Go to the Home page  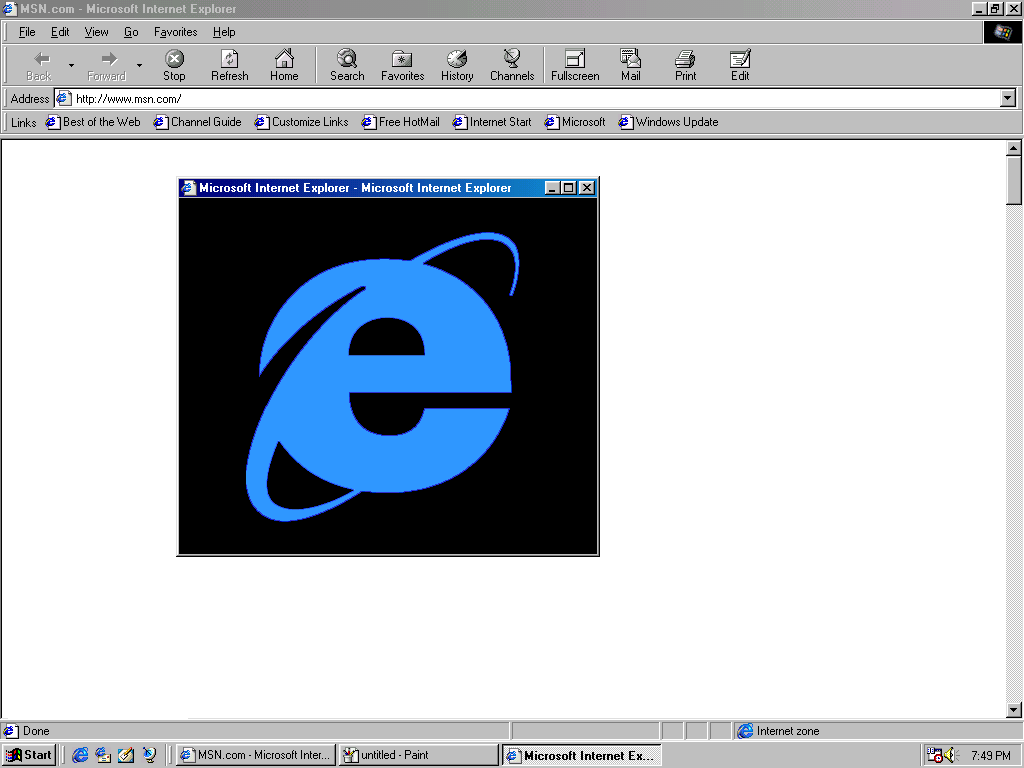284,65
